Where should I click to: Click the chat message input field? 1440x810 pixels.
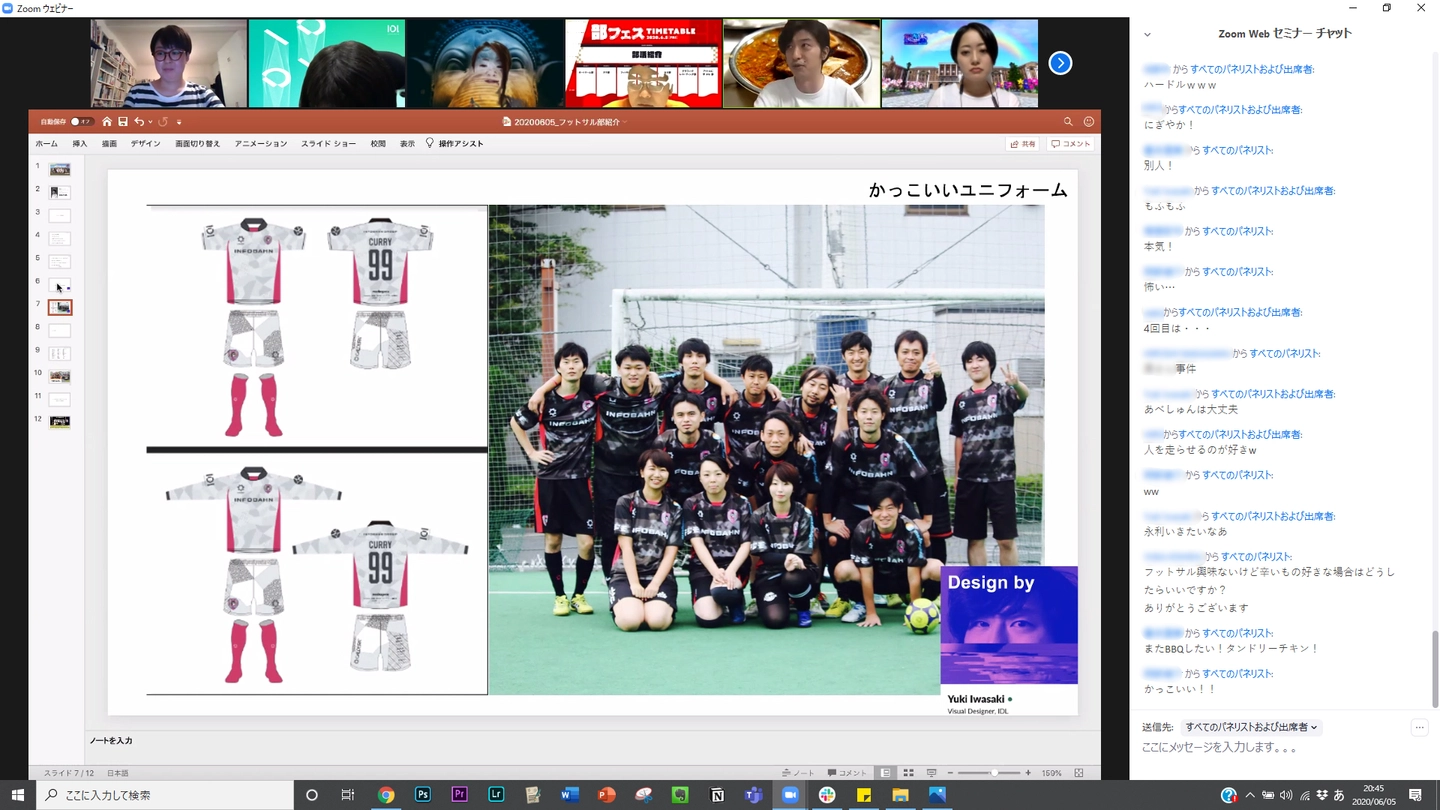click(1270, 748)
